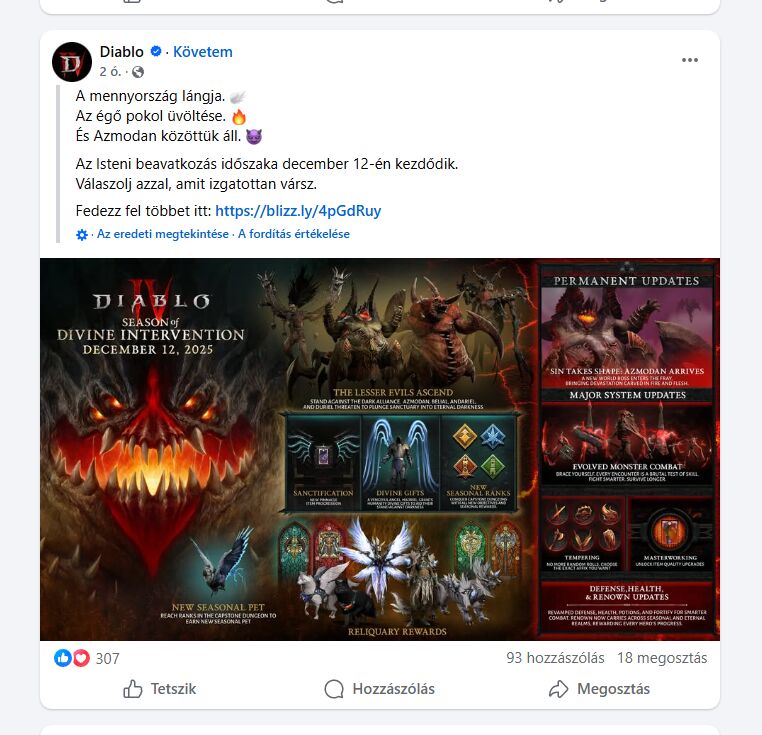762x735 pixels.
Task: Click the verified badge next to Diablo
Action: 156,51
